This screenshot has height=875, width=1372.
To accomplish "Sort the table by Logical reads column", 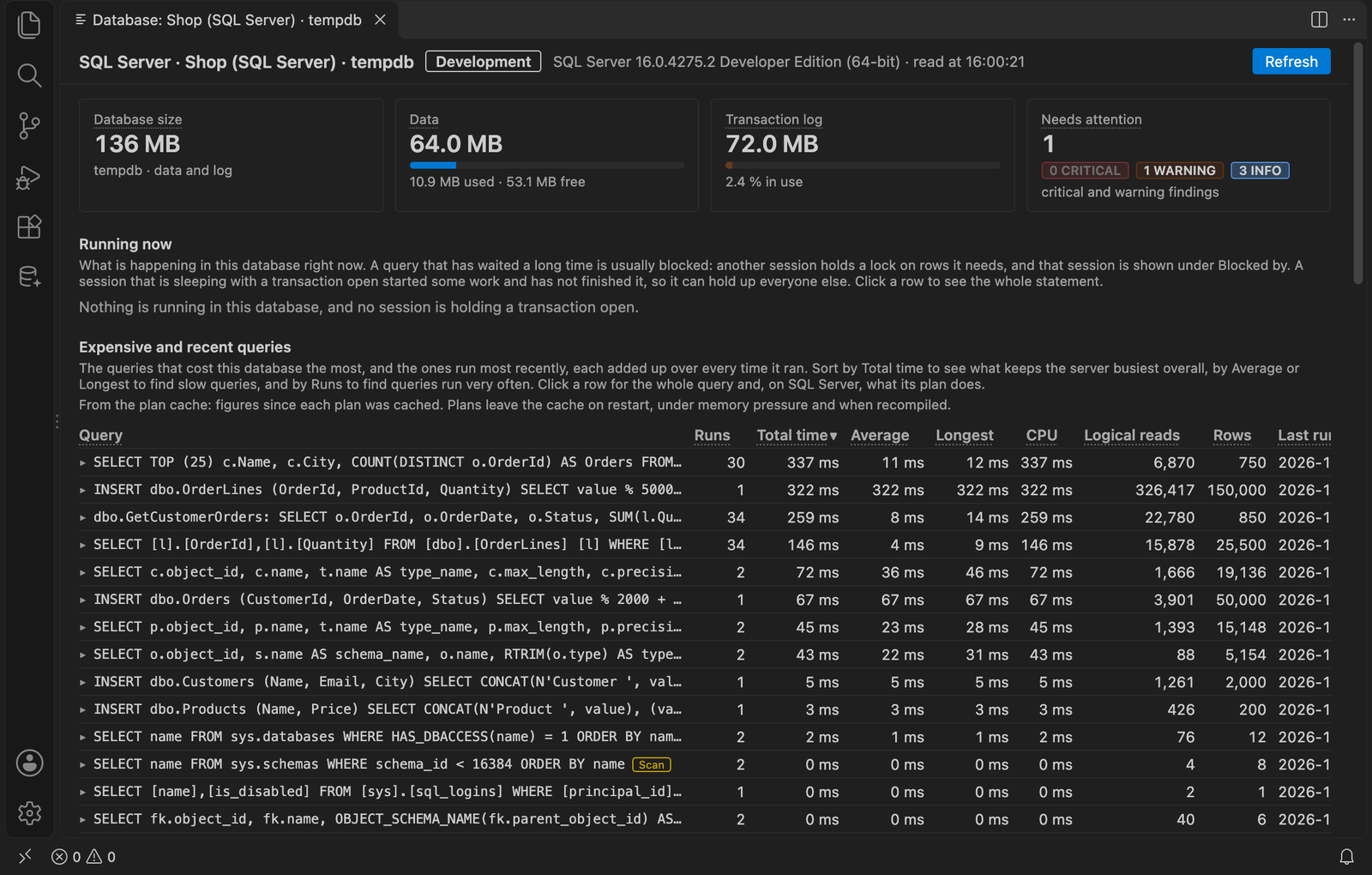I will click(1131, 435).
